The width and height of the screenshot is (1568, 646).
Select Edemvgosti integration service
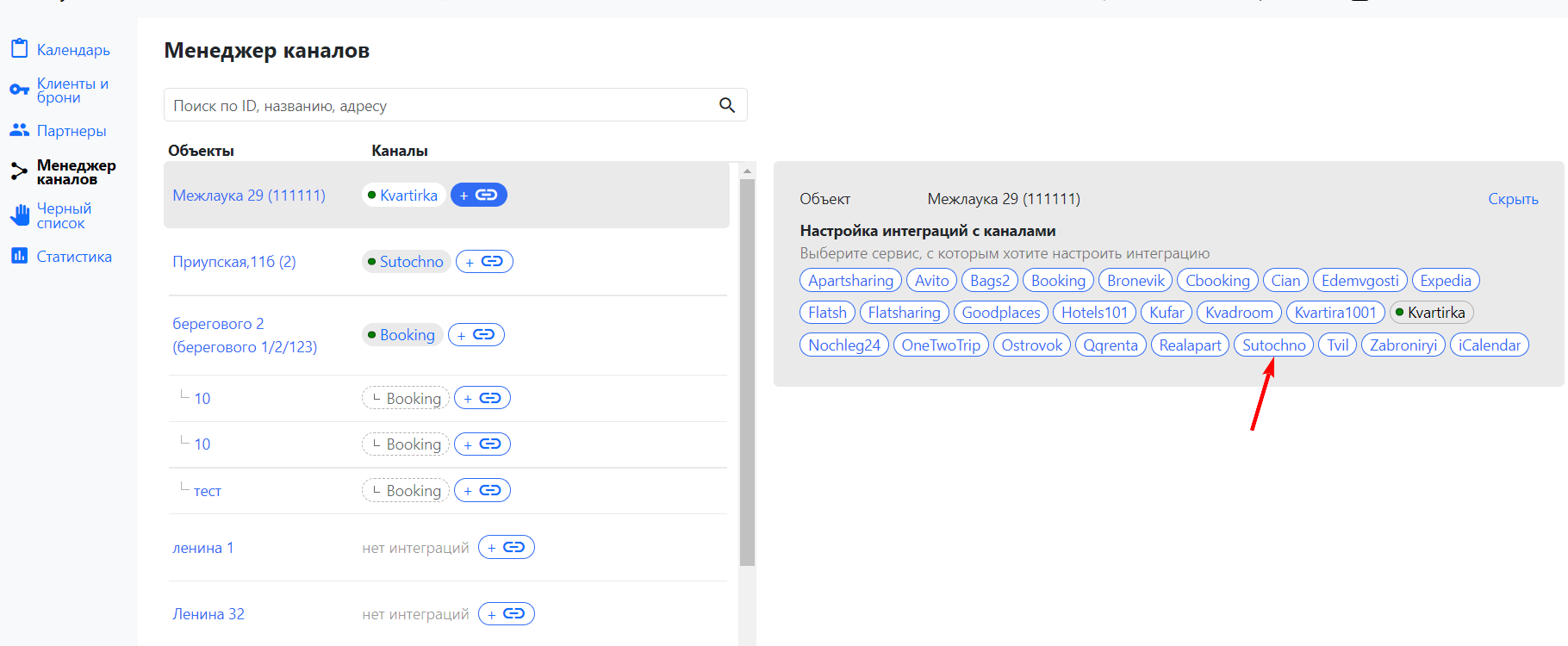[x=1360, y=280]
